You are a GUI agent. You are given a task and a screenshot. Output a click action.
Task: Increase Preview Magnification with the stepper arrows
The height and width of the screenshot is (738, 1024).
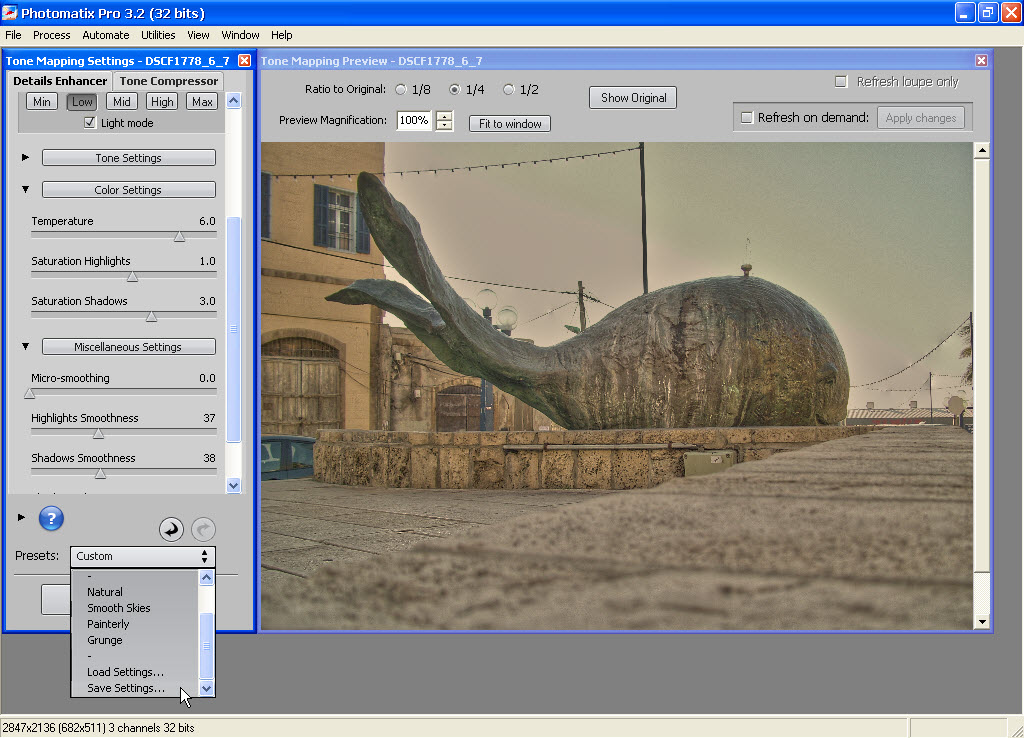(445, 116)
